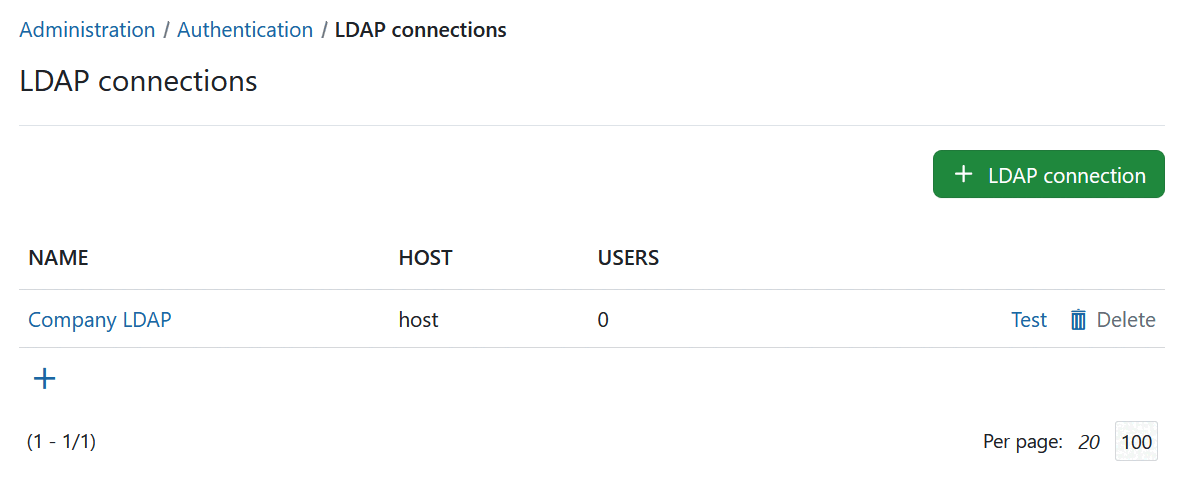Image resolution: width=1191 pixels, height=481 pixels.
Task: Click the HOST column header
Action: 425,258
